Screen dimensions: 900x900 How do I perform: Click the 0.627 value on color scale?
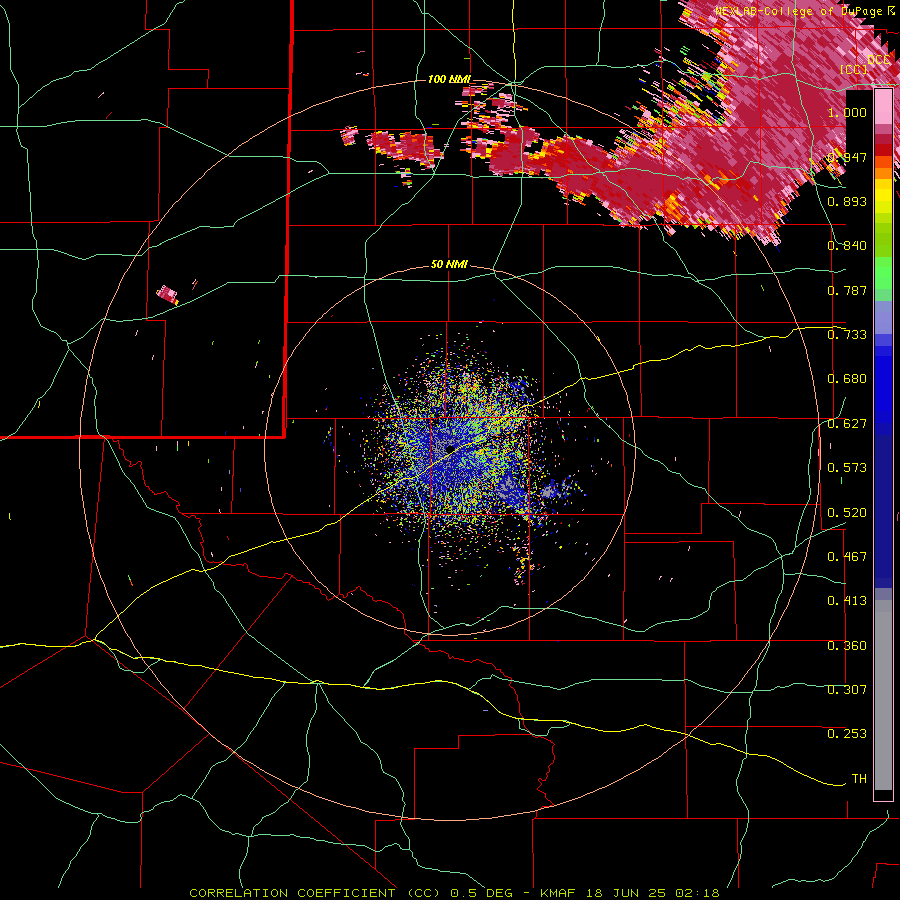847,424
